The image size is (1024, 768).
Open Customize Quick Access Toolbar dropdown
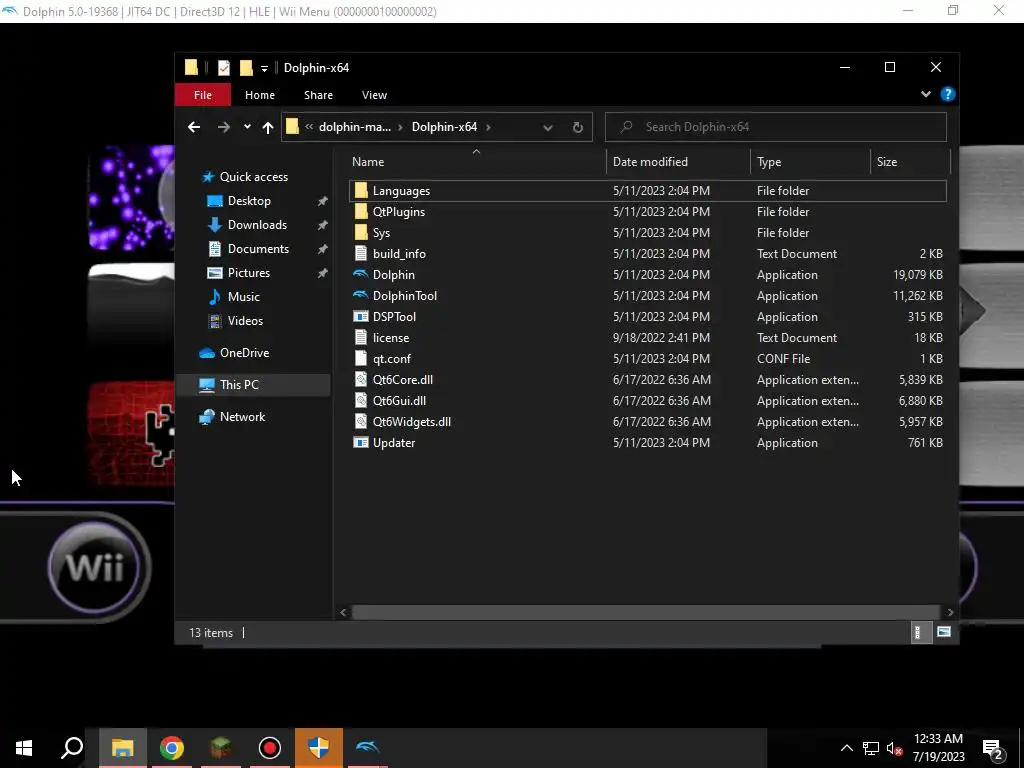click(x=264, y=68)
